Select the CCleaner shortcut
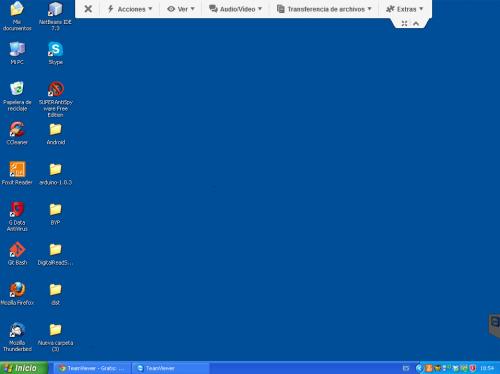 point(17,133)
